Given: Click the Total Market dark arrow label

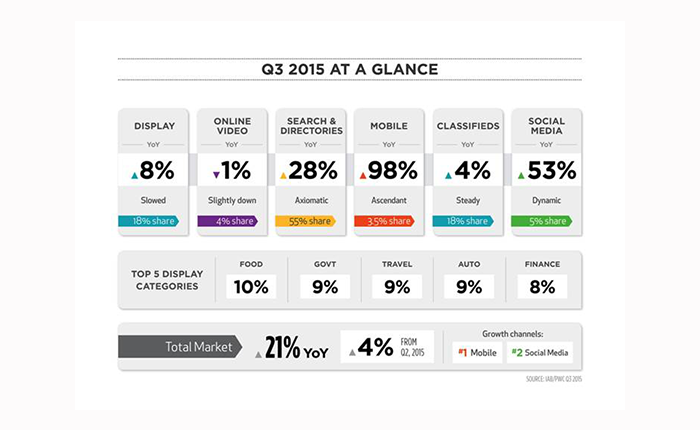Looking at the screenshot, I should pos(180,347).
